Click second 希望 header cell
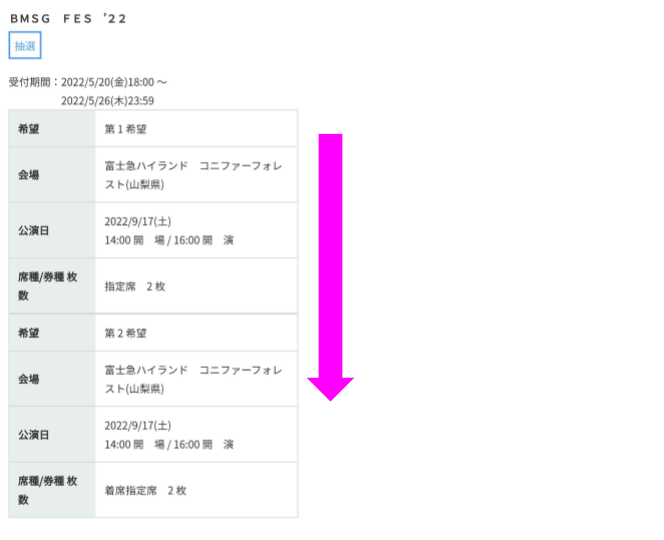This screenshot has width=664, height=540. [52, 333]
